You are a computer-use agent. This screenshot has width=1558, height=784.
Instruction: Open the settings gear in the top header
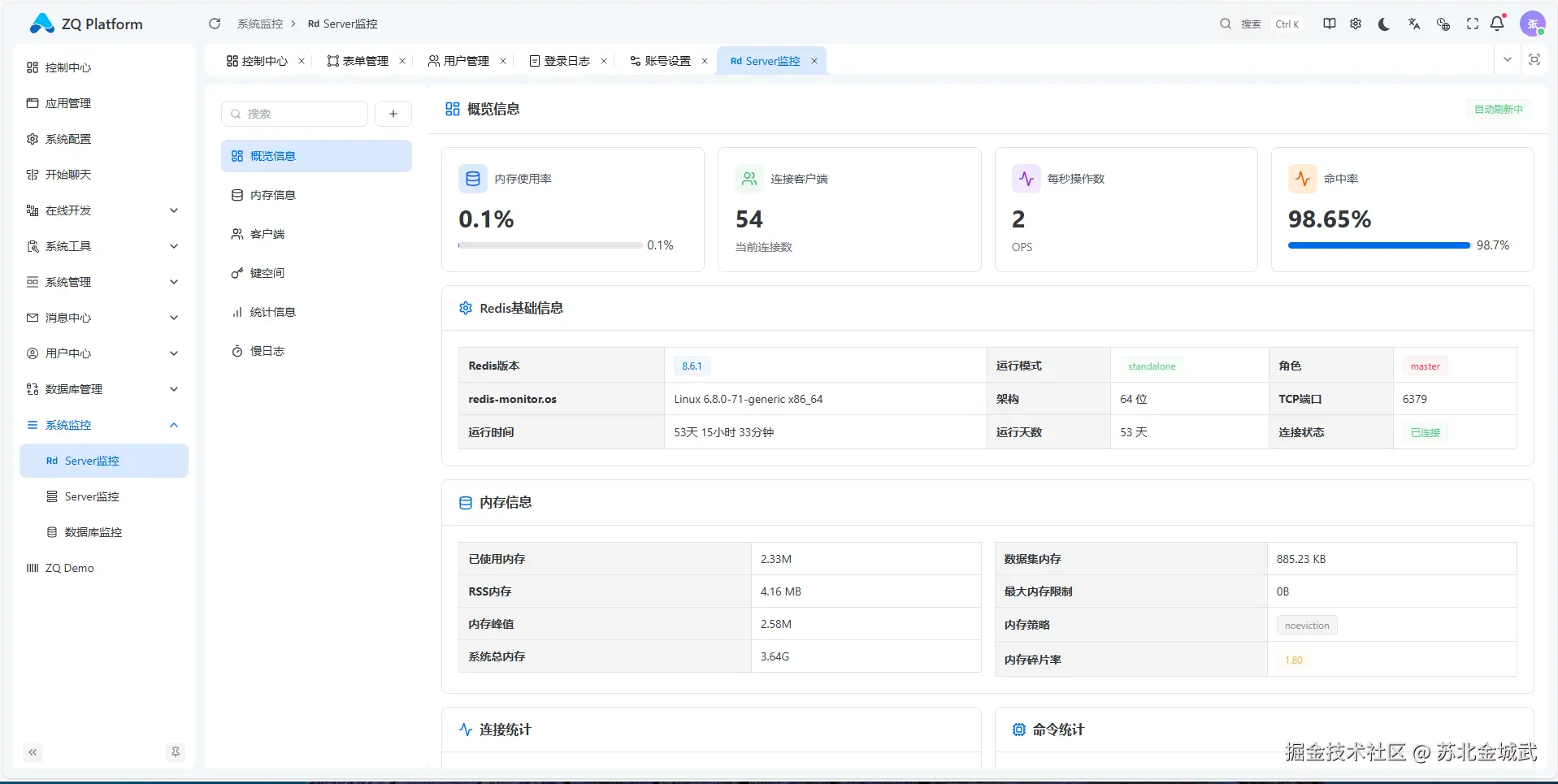(x=1356, y=24)
